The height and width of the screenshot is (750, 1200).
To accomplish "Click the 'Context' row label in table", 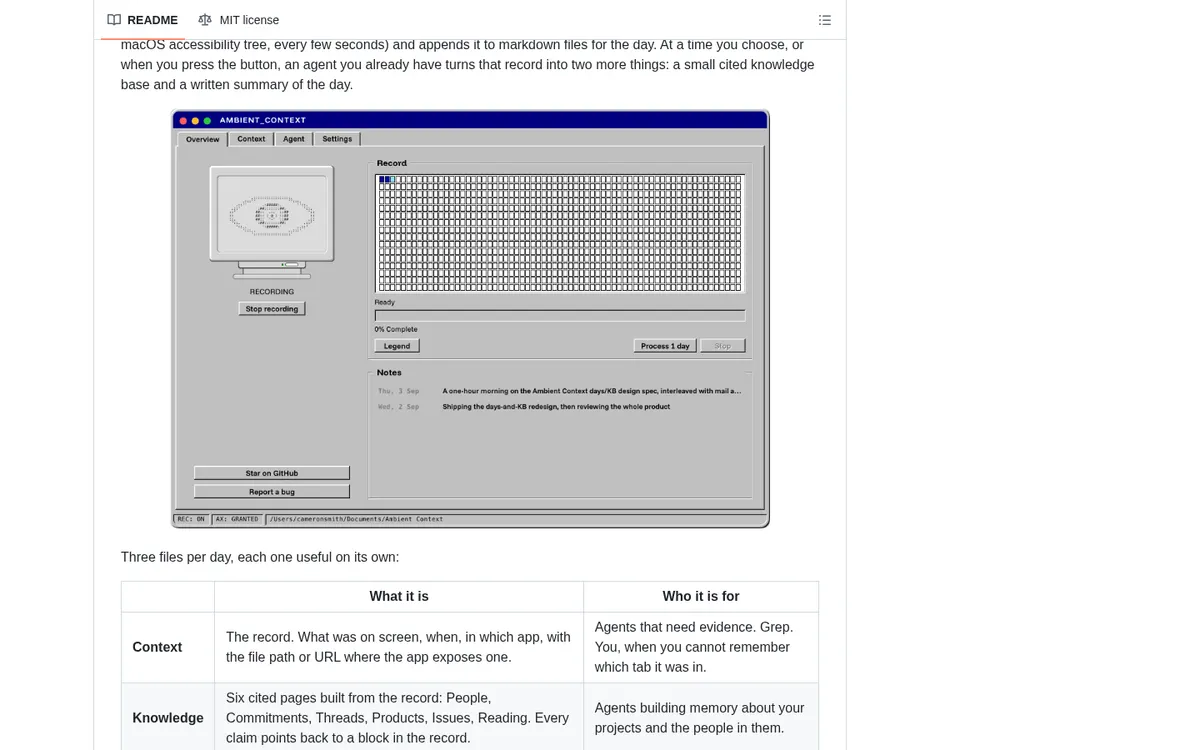I will click(x=157, y=647).
